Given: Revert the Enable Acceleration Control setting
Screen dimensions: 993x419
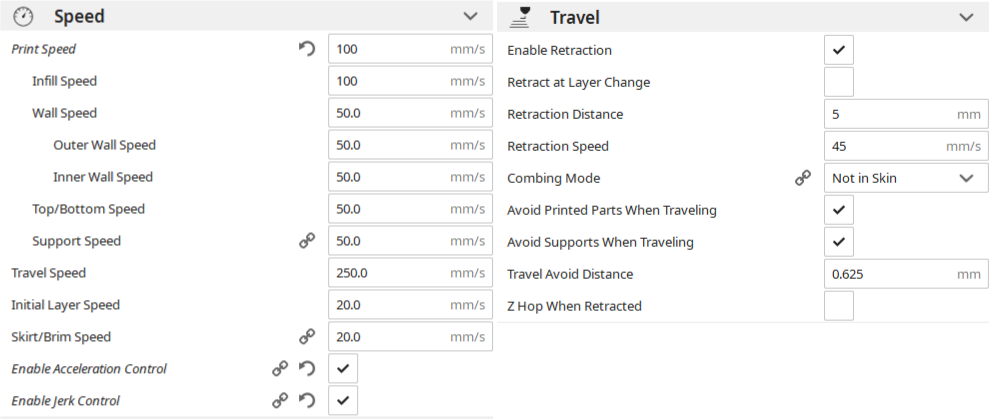Looking at the screenshot, I should coord(307,369).
